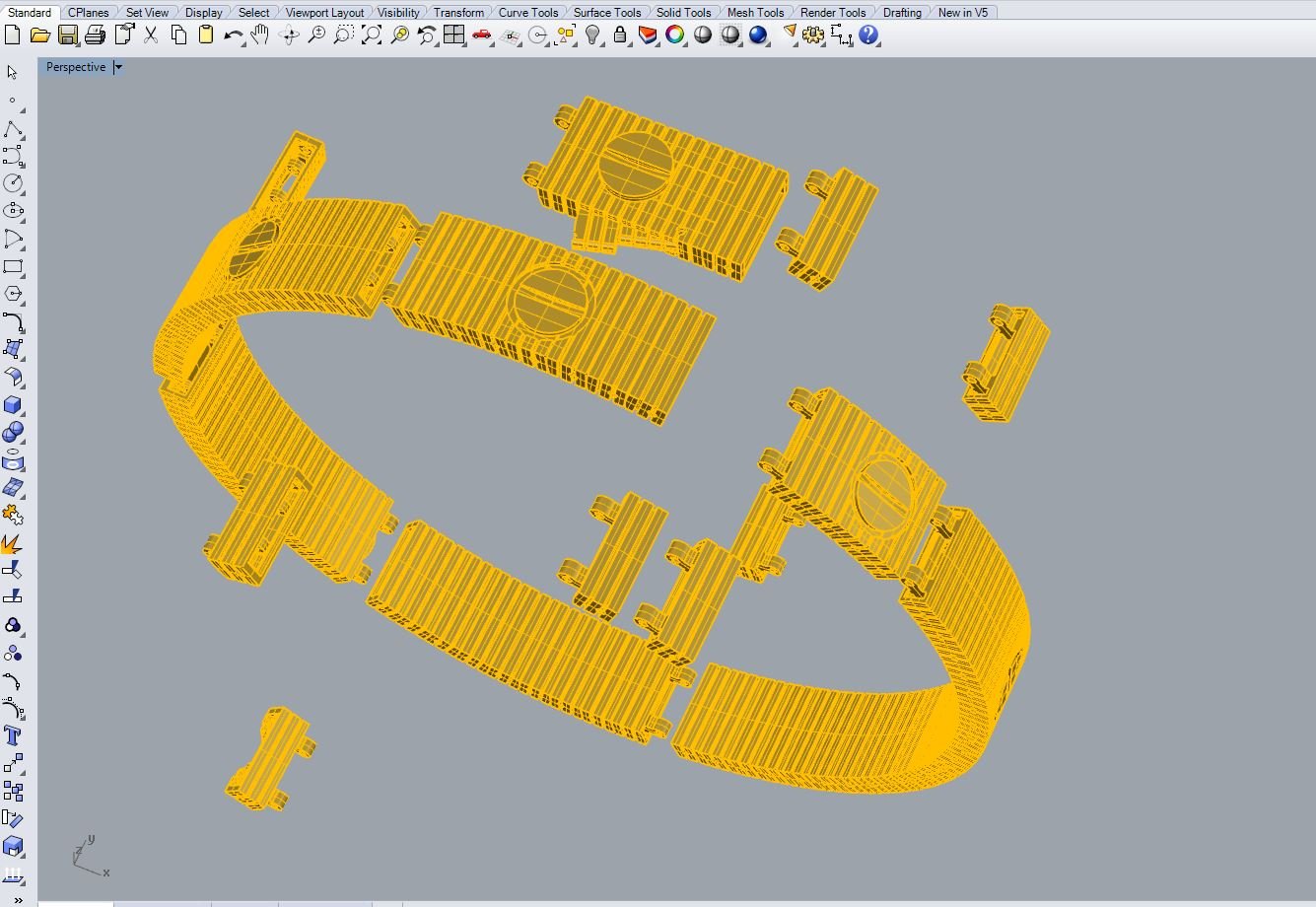Viewport: 1316px width, 907px height.
Task: Open the Mesh Tools tab
Action: click(x=755, y=12)
